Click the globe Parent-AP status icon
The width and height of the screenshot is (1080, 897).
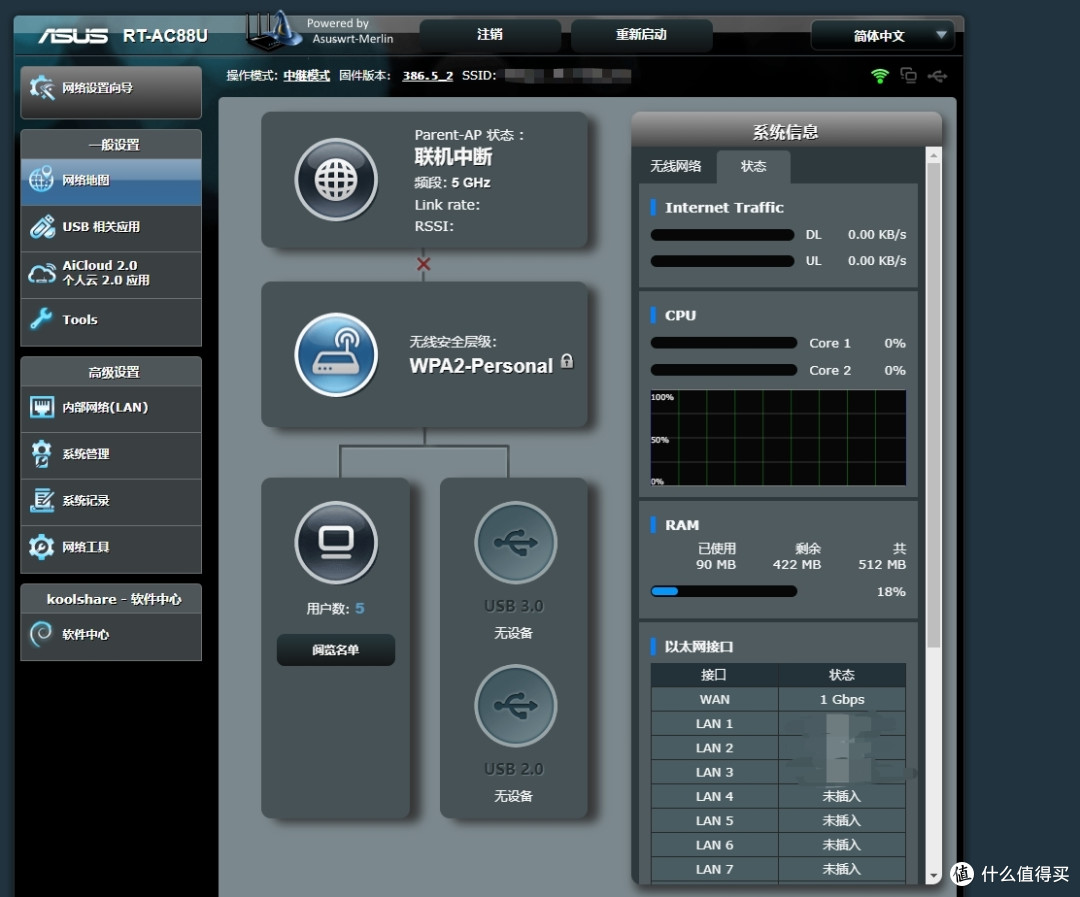[x=336, y=180]
